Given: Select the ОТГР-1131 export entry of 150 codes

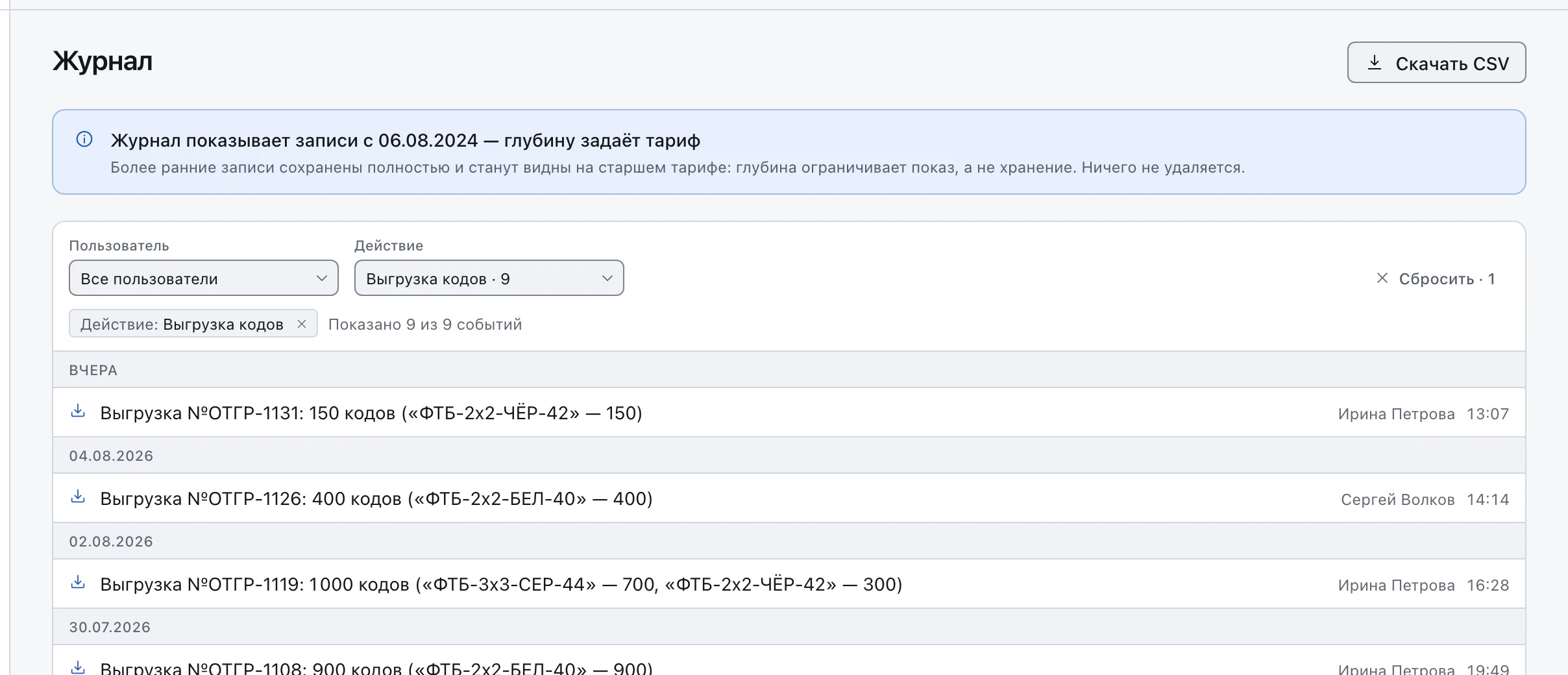Looking at the screenshot, I should click(789, 413).
